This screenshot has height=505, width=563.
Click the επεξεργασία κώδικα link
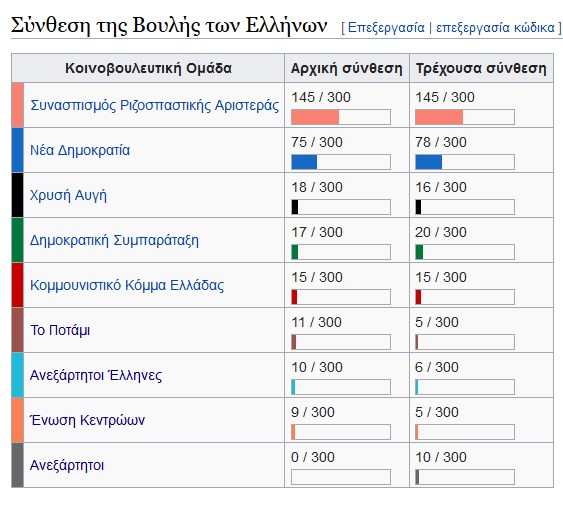click(x=495, y=28)
